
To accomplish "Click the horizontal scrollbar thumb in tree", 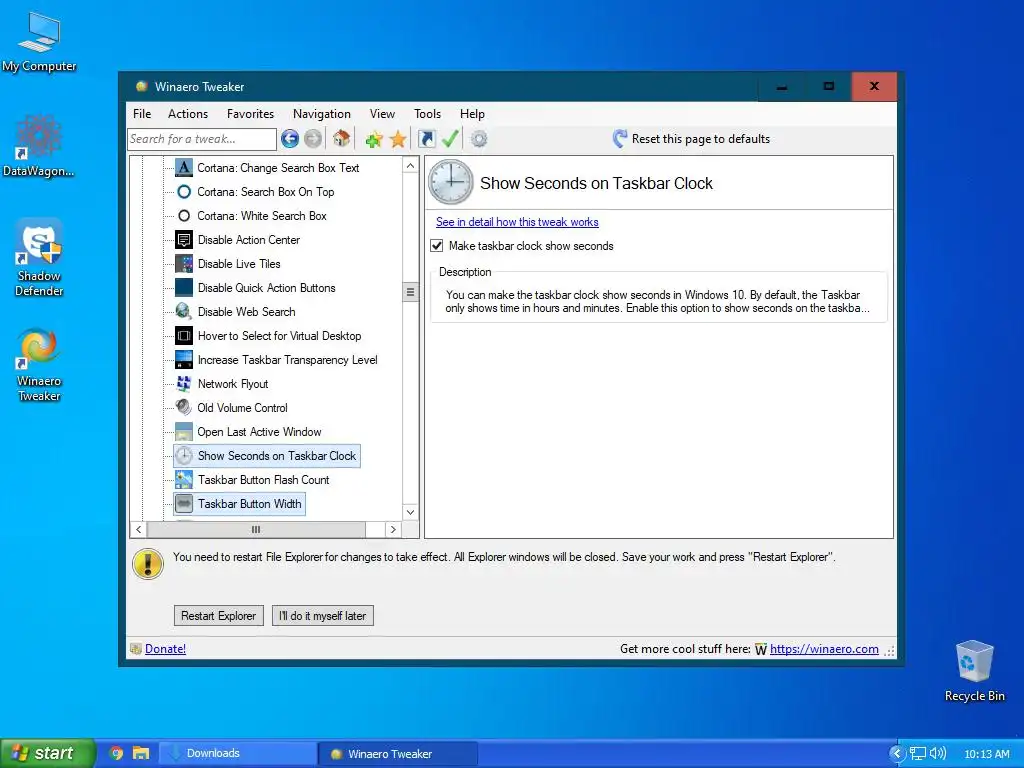I will [256, 529].
